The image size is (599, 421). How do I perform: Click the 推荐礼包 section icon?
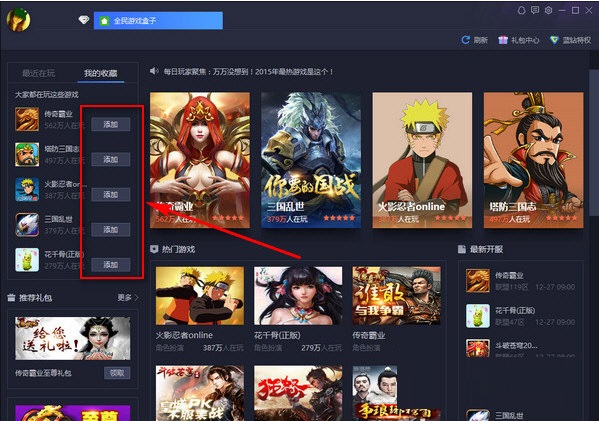[11, 298]
